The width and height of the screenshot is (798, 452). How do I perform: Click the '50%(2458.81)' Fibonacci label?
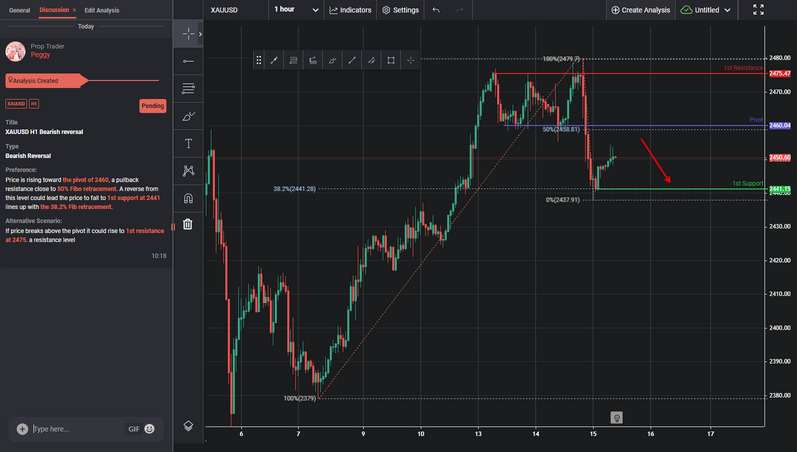[x=561, y=129]
